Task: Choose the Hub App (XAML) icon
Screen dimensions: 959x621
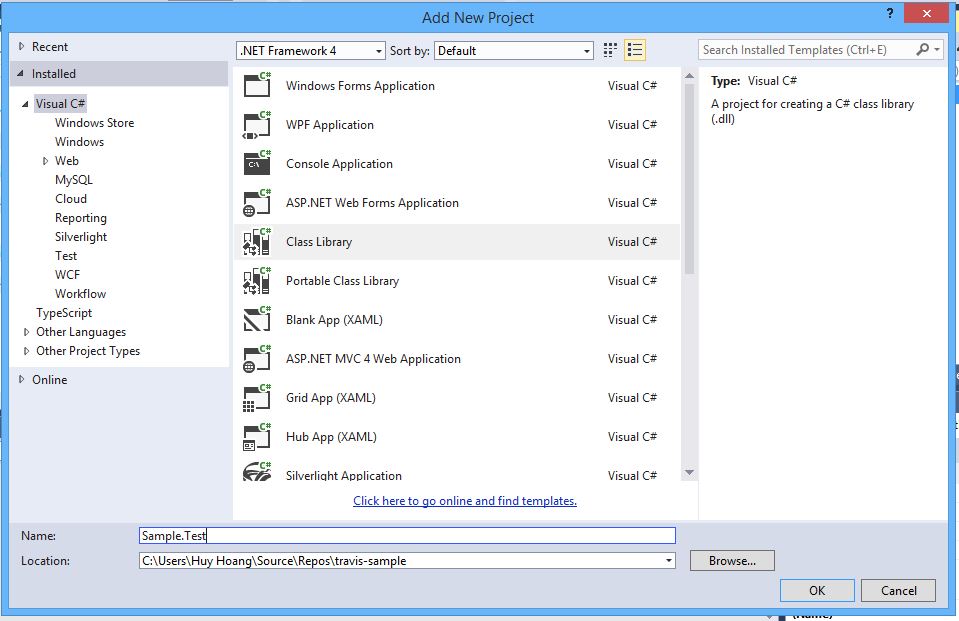Action: pyautogui.click(x=257, y=437)
